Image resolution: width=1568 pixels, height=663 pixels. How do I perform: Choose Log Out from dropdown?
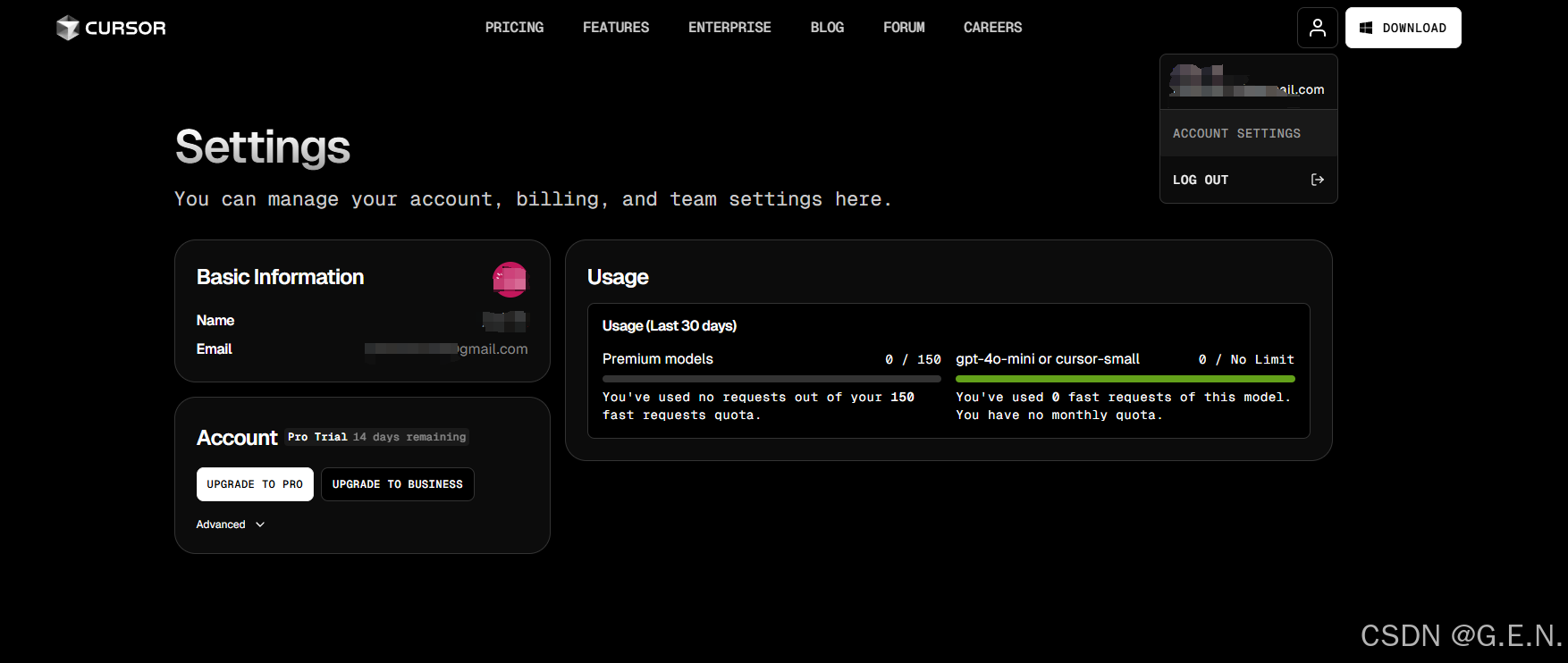1248,180
